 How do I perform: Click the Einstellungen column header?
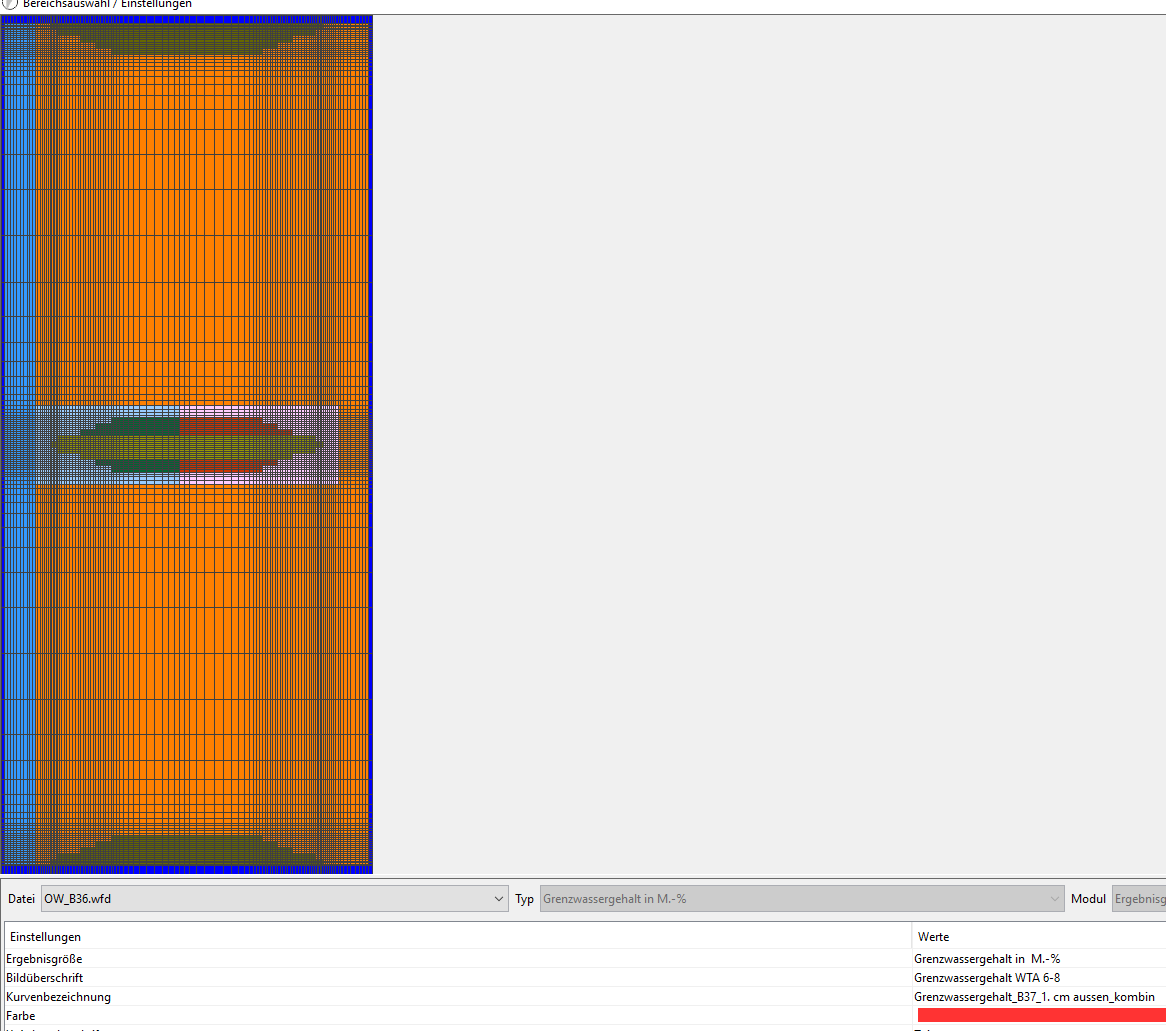tap(45, 937)
